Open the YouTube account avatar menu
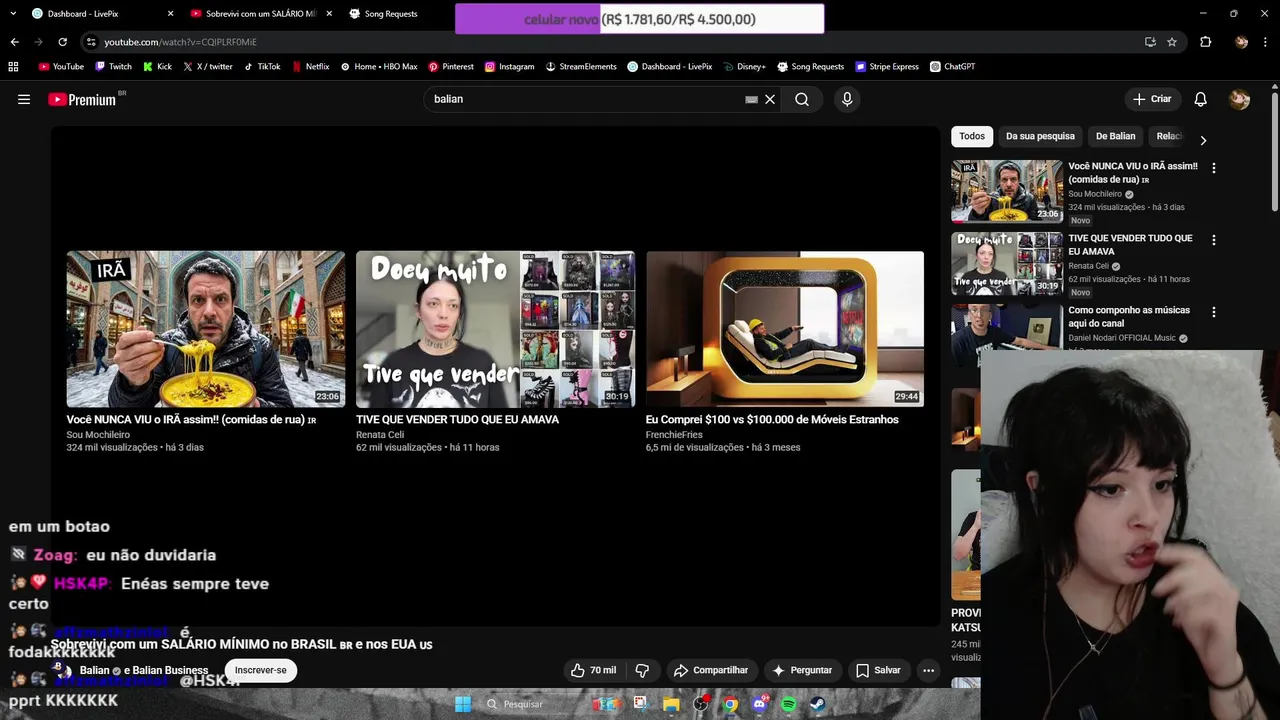Screen dimensions: 1280x720 click(x=1240, y=99)
